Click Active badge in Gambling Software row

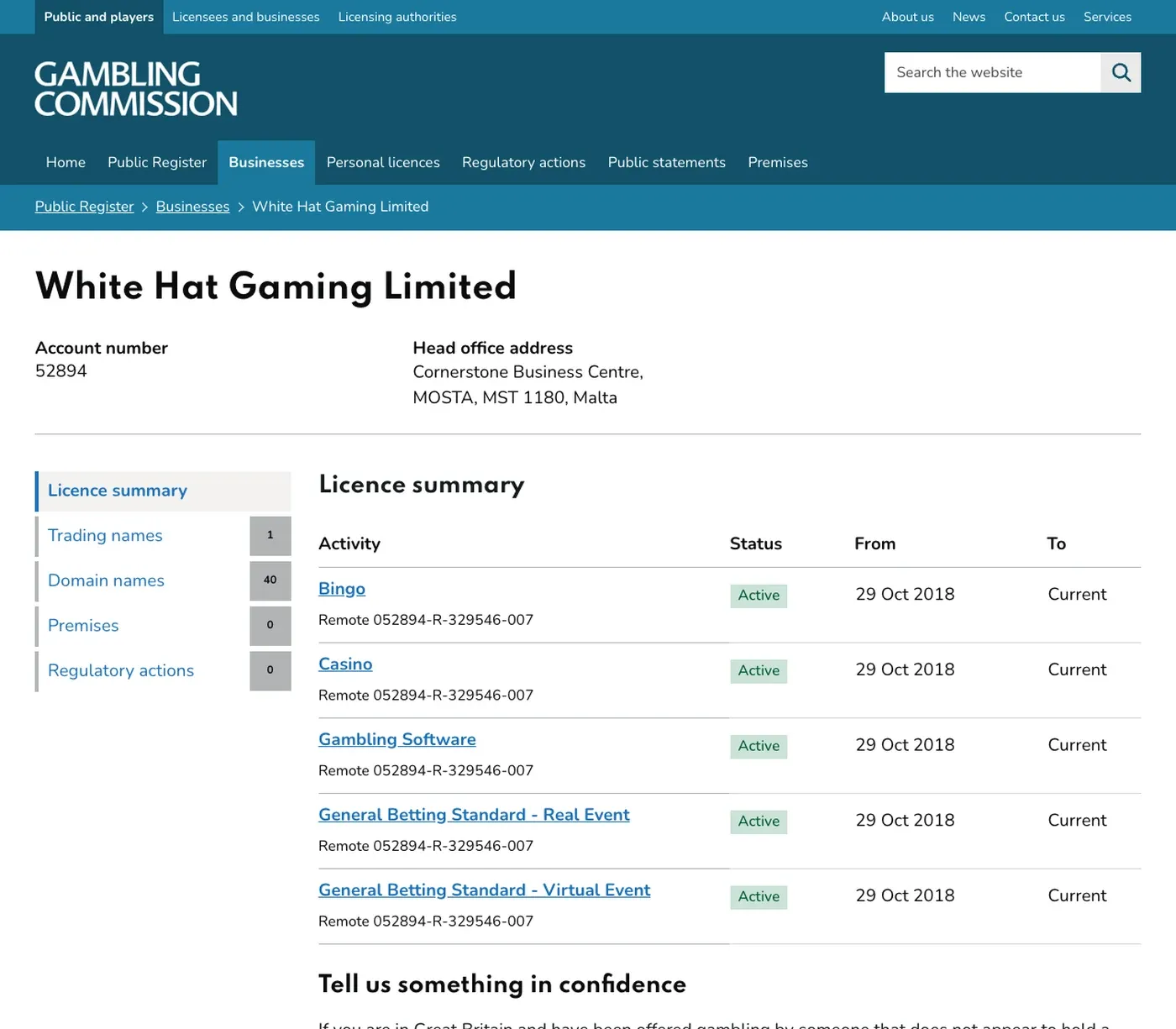click(x=759, y=747)
